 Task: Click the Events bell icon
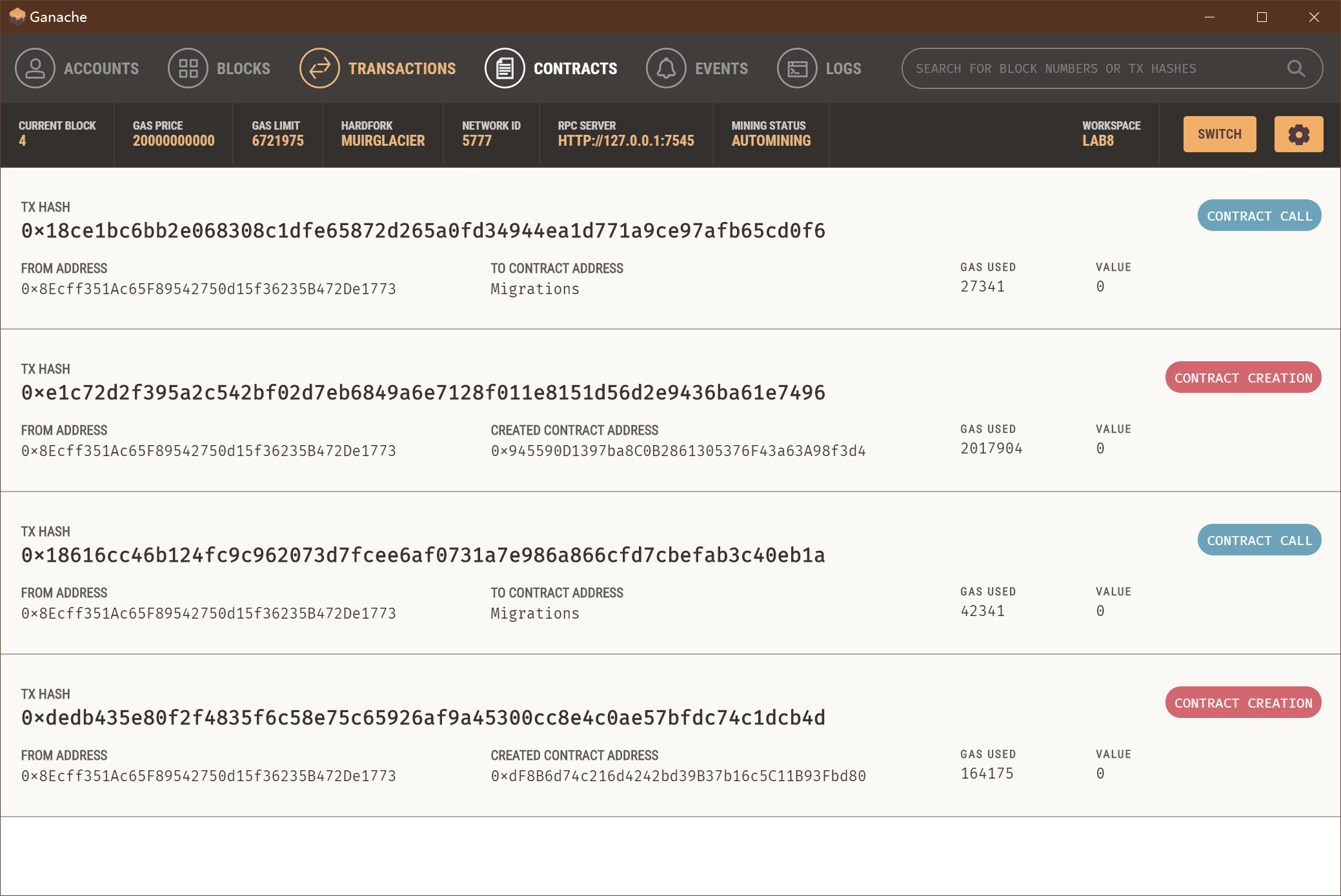[666, 68]
